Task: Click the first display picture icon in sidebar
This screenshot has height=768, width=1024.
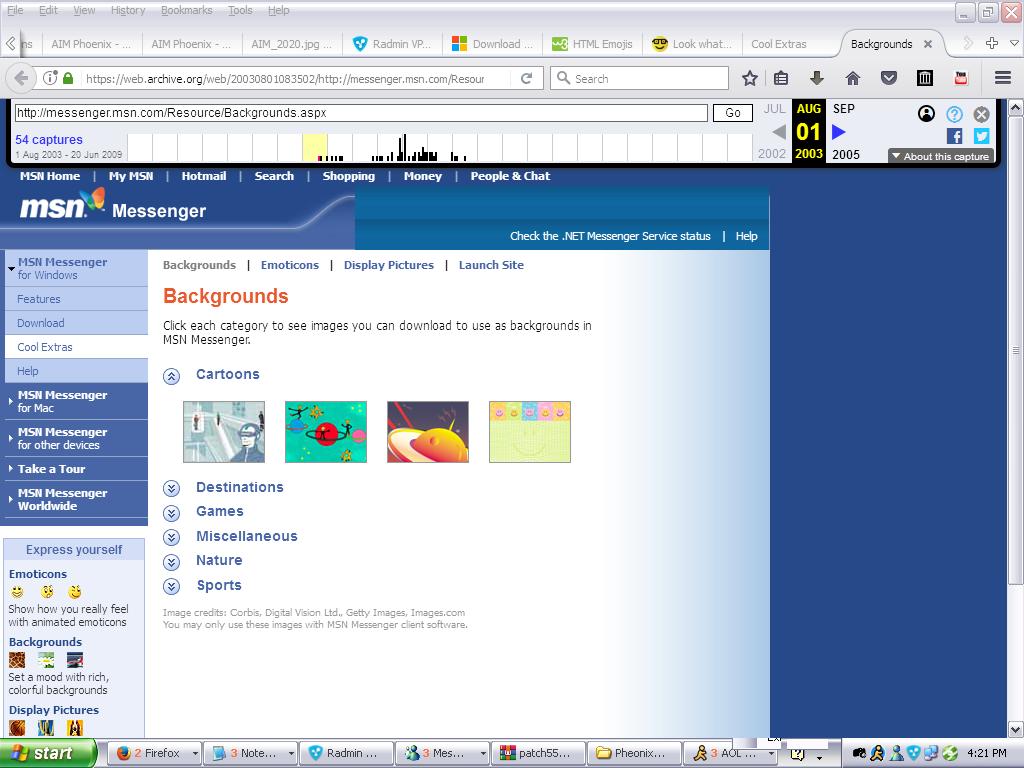Action: pyautogui.click(x=17, y=728)
